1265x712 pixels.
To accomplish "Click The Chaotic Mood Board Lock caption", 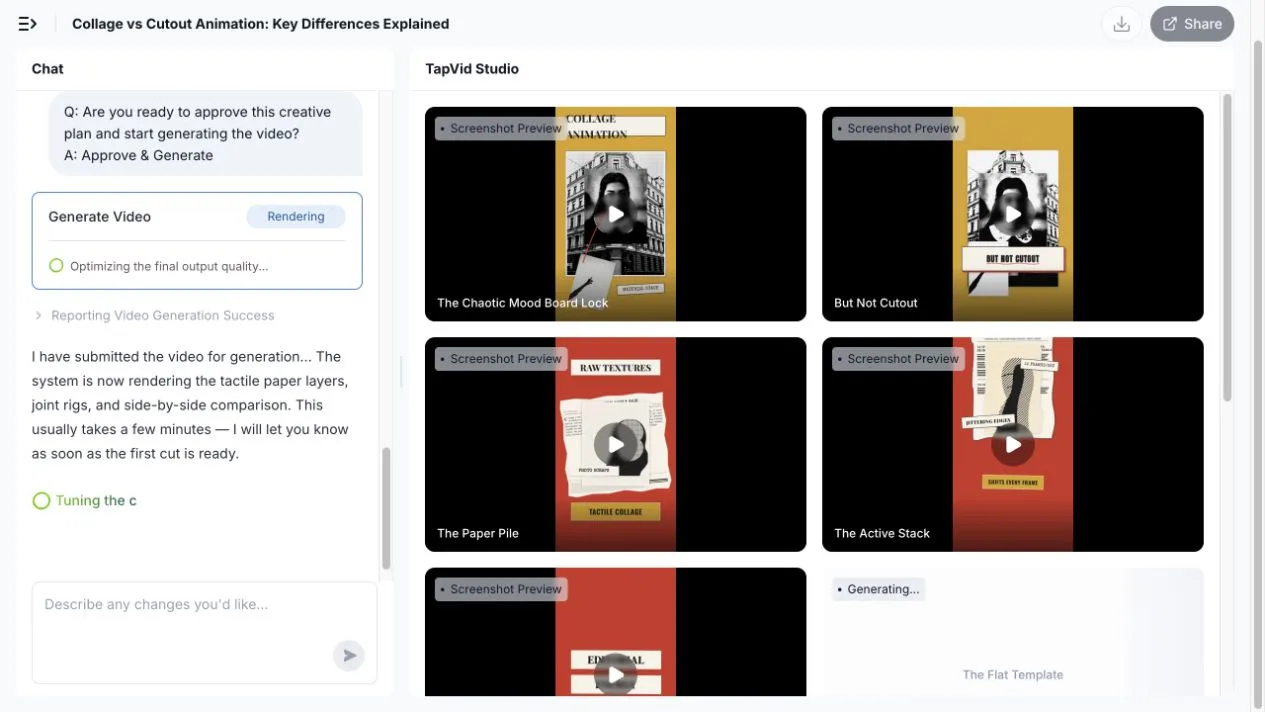I will pos(523,303).
